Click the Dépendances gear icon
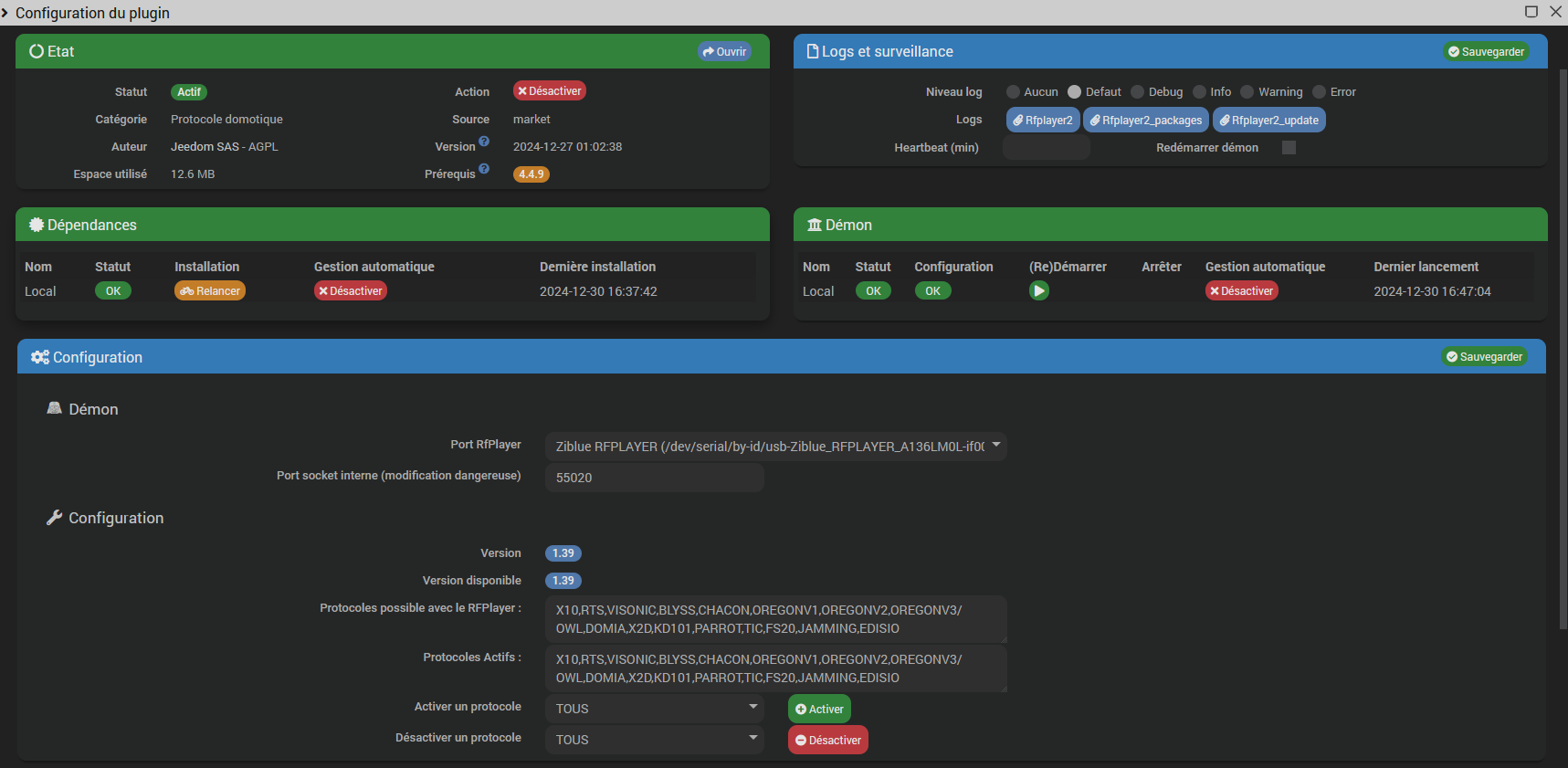Screen dimensions: 1568x768 pos(37,225)
